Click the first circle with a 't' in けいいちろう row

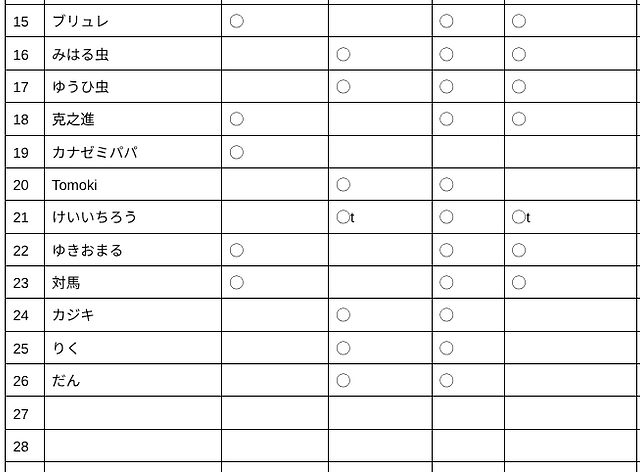click(x=343, y=217)
